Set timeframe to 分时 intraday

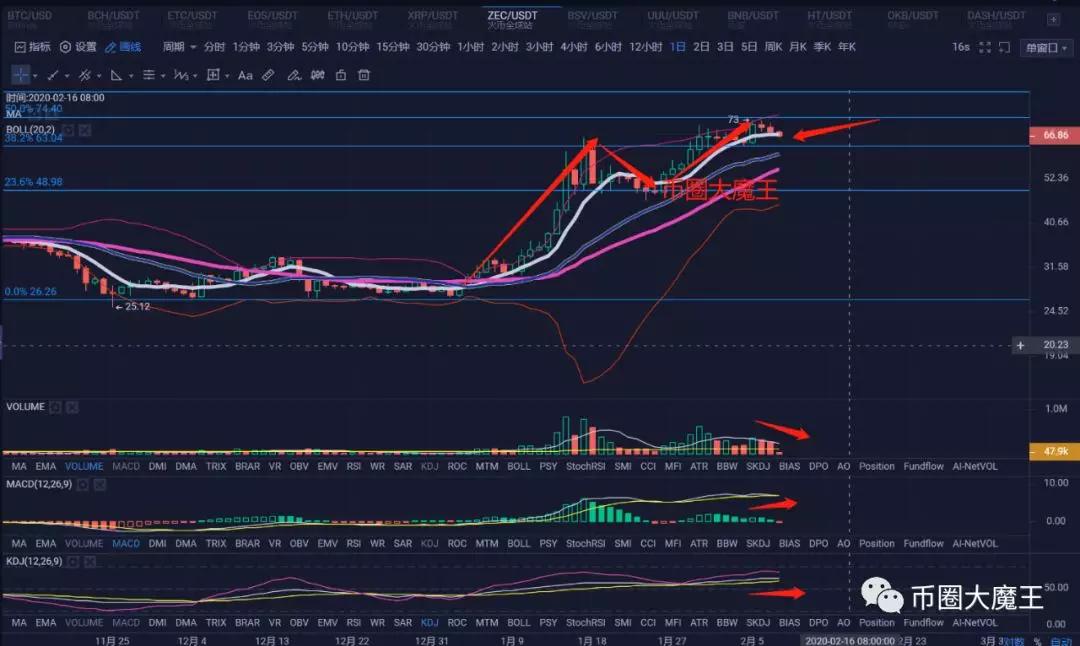click(x=214, y=47)
